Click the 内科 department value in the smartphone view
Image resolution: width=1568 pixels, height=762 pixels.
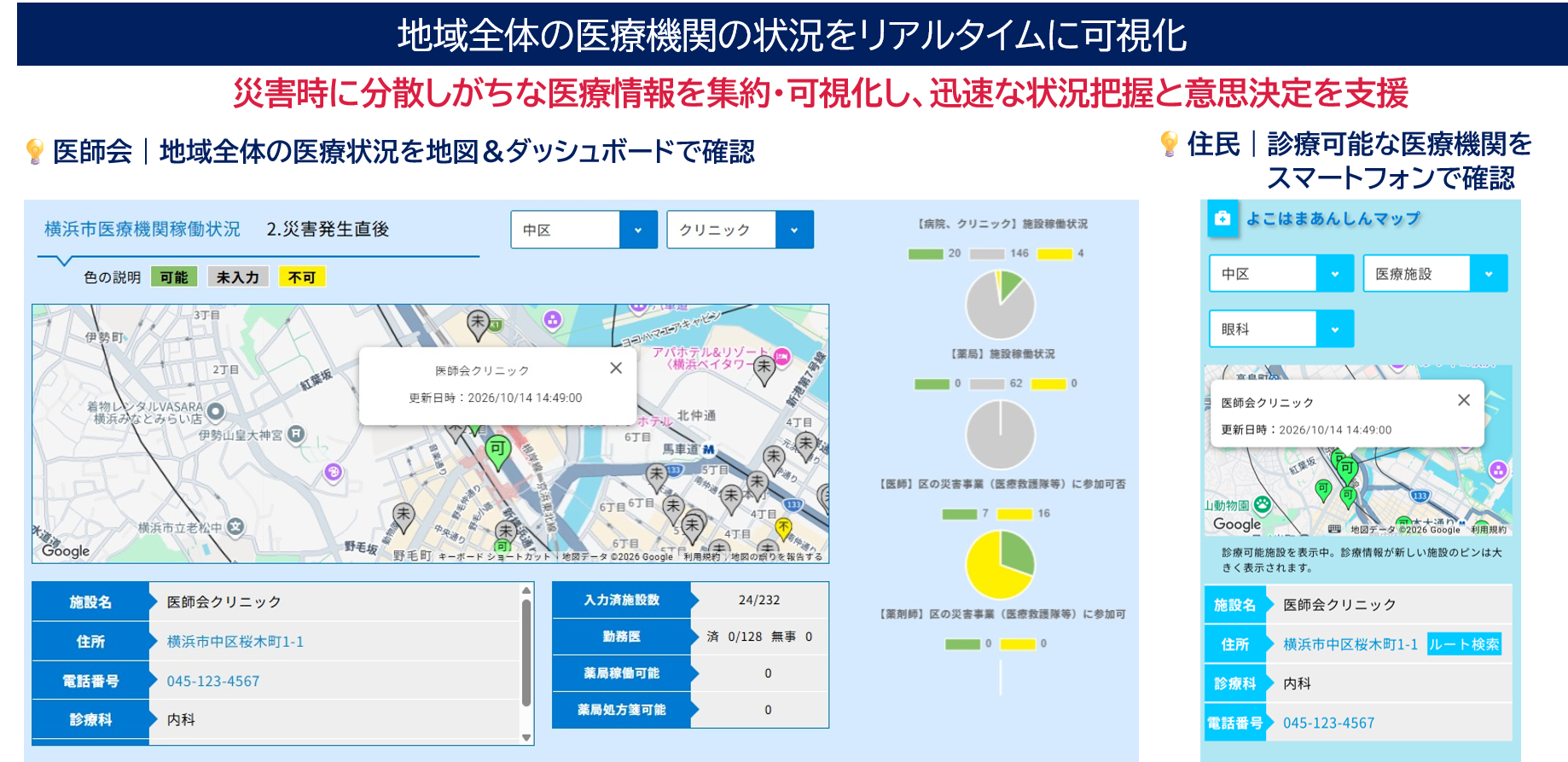click(1297, 683)
